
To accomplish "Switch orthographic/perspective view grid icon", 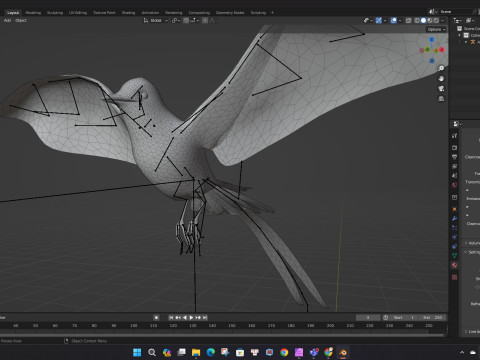I will (x=441, y=98).
